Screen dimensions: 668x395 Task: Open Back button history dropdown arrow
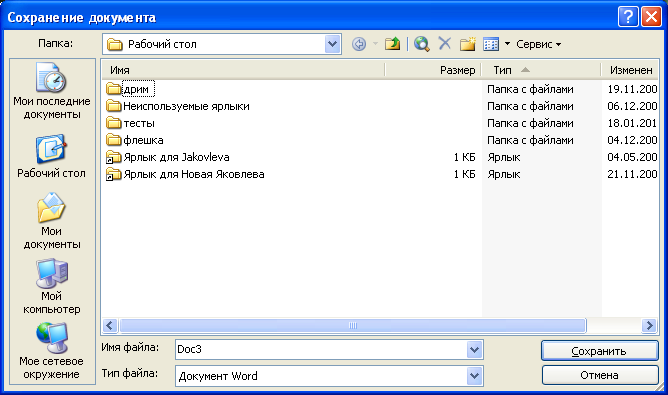(375, 44)
